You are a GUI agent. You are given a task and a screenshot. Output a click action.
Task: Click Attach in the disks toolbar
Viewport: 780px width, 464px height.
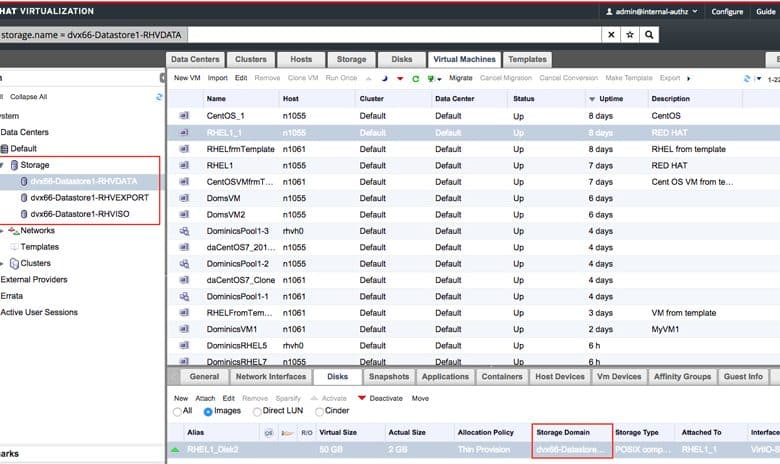click(x=205, y=398)
